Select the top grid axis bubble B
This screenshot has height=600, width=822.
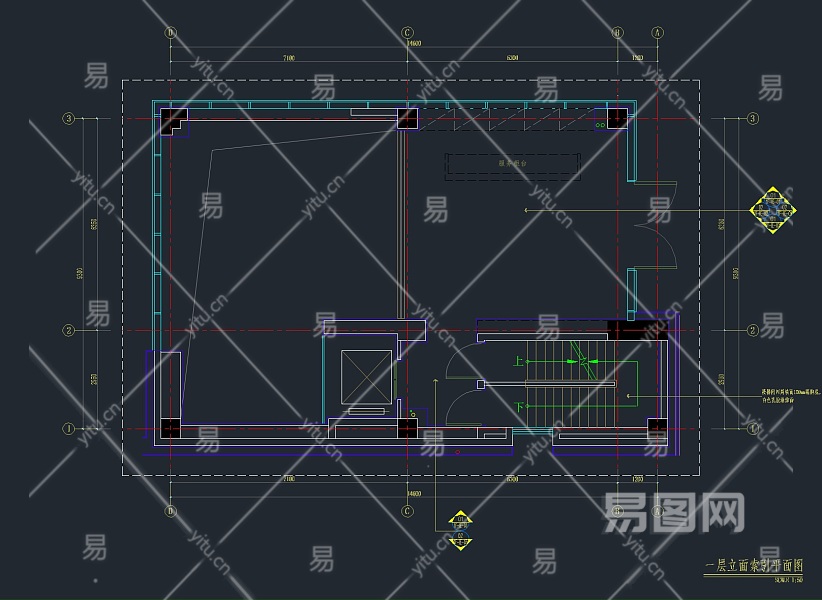(x=618, y=32)
